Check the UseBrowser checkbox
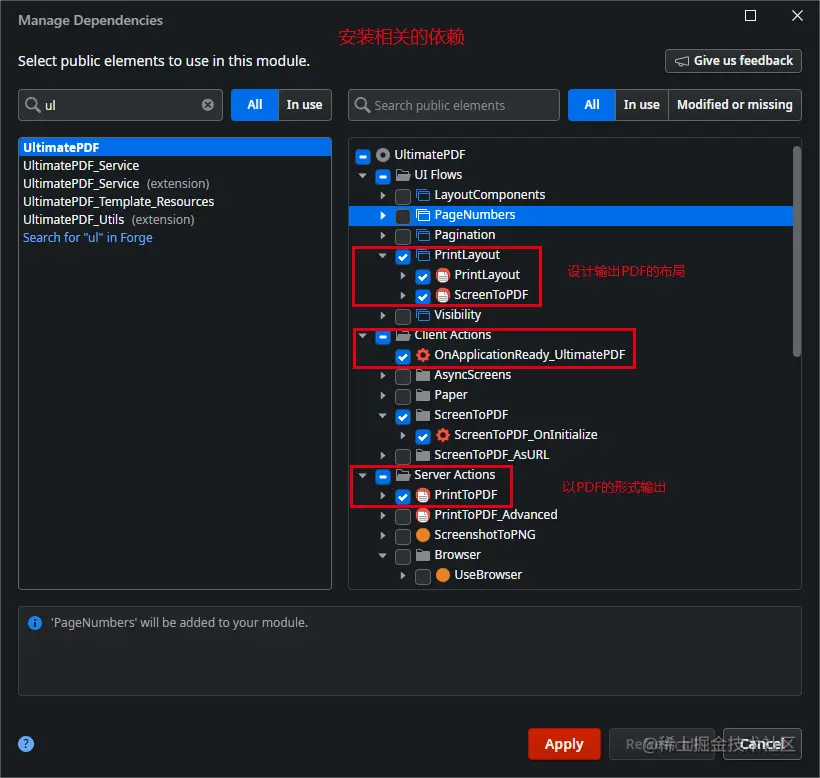 click(423, 576)
